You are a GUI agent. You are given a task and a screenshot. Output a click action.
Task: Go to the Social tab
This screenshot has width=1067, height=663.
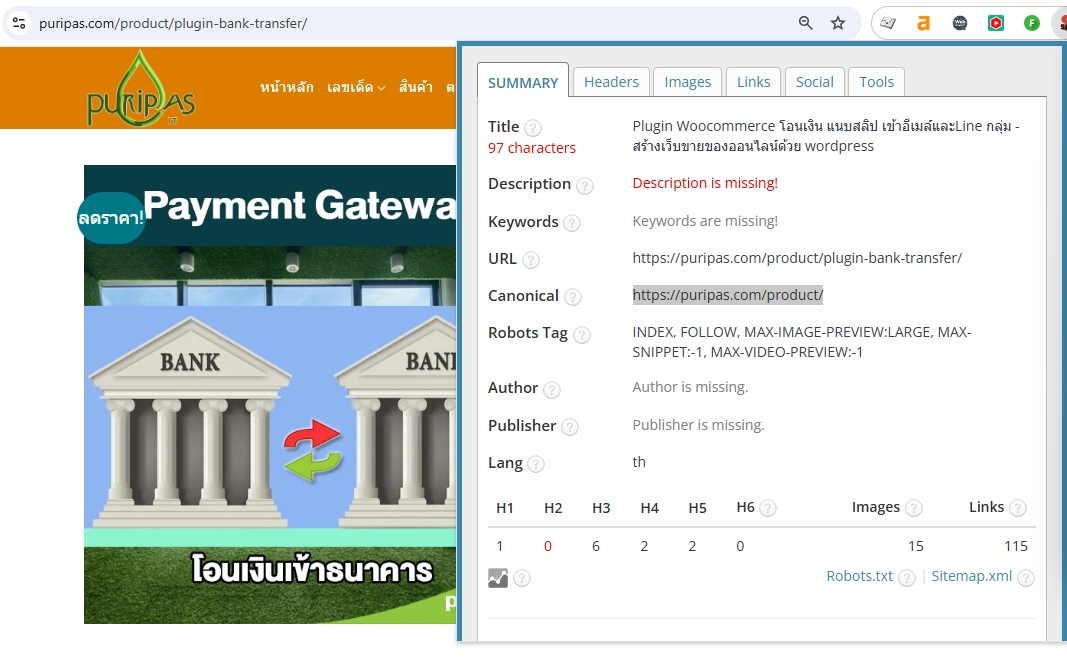coord(815,82)
